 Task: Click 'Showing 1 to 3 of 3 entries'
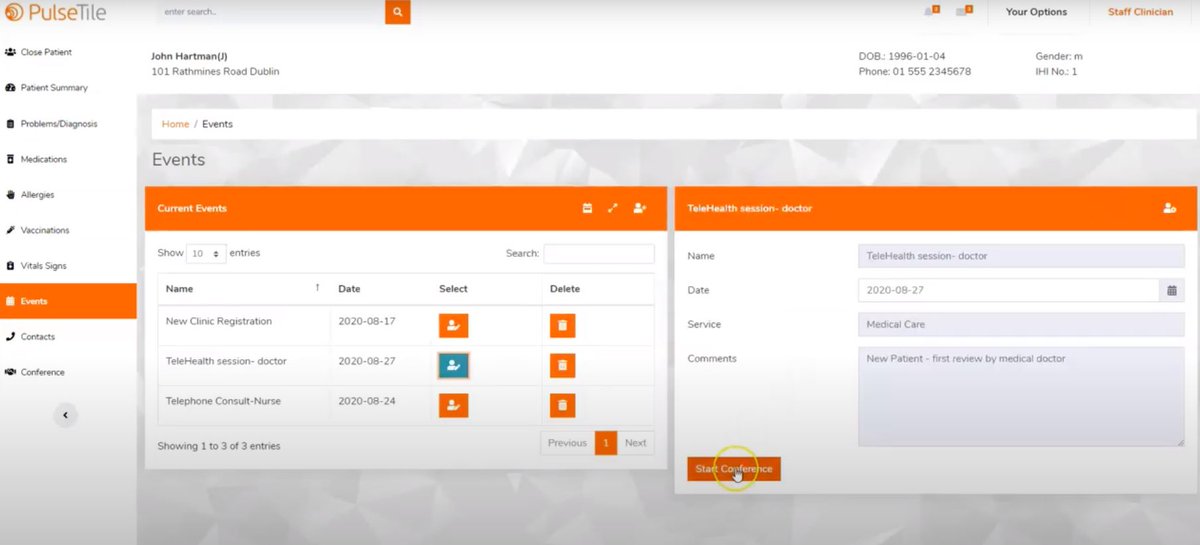tap(219, 446)
